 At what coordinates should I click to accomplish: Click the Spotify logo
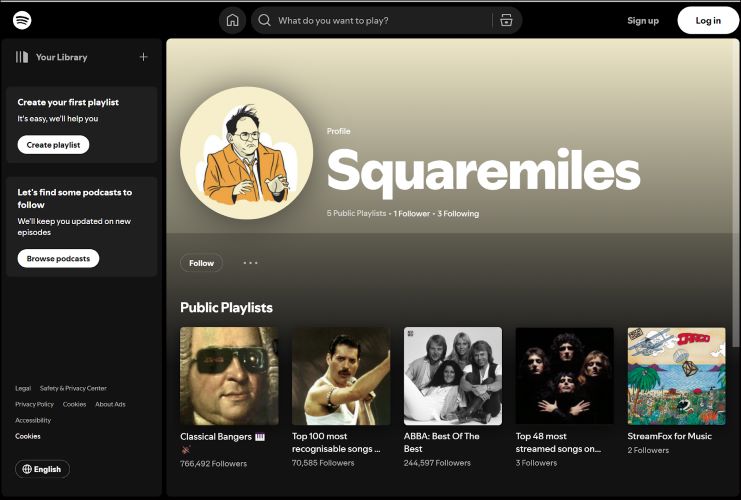(x=22, y=20)
